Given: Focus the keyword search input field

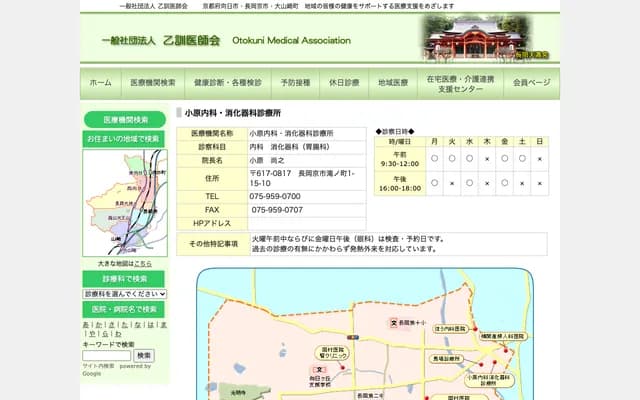Looking at the screenshot, I should [x=106, y=355].
